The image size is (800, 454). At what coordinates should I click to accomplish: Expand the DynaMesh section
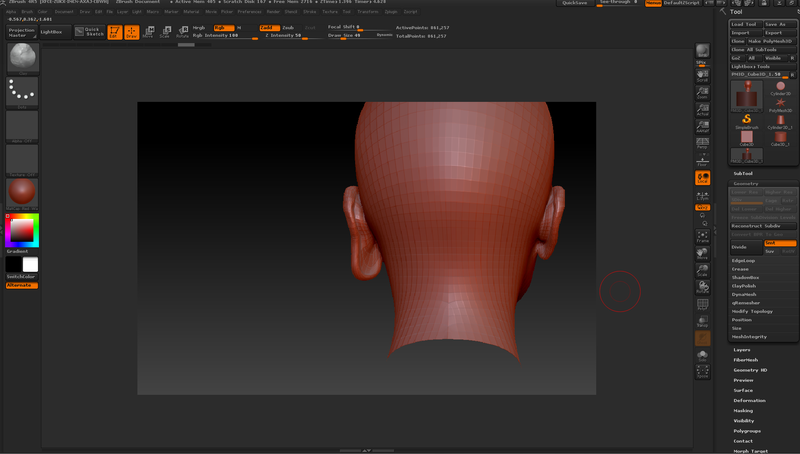tap(744, 294)
